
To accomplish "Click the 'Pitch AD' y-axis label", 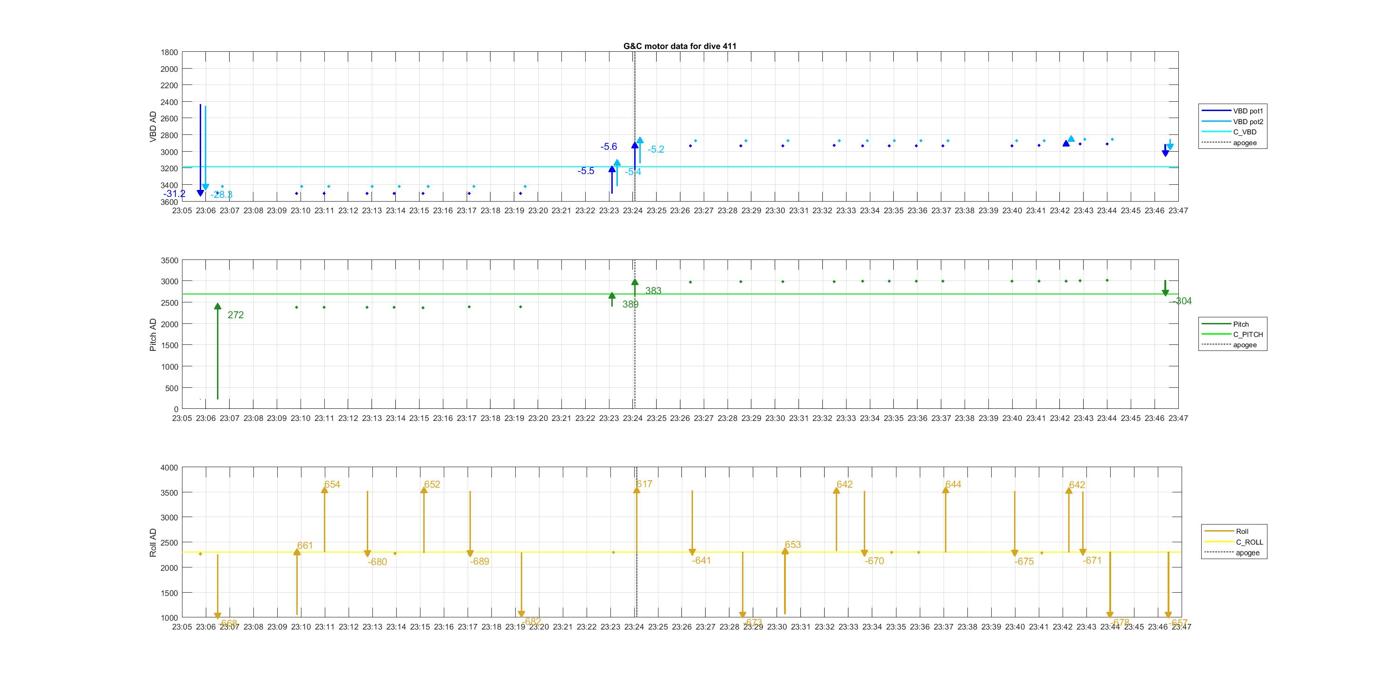I will [154, 335].
